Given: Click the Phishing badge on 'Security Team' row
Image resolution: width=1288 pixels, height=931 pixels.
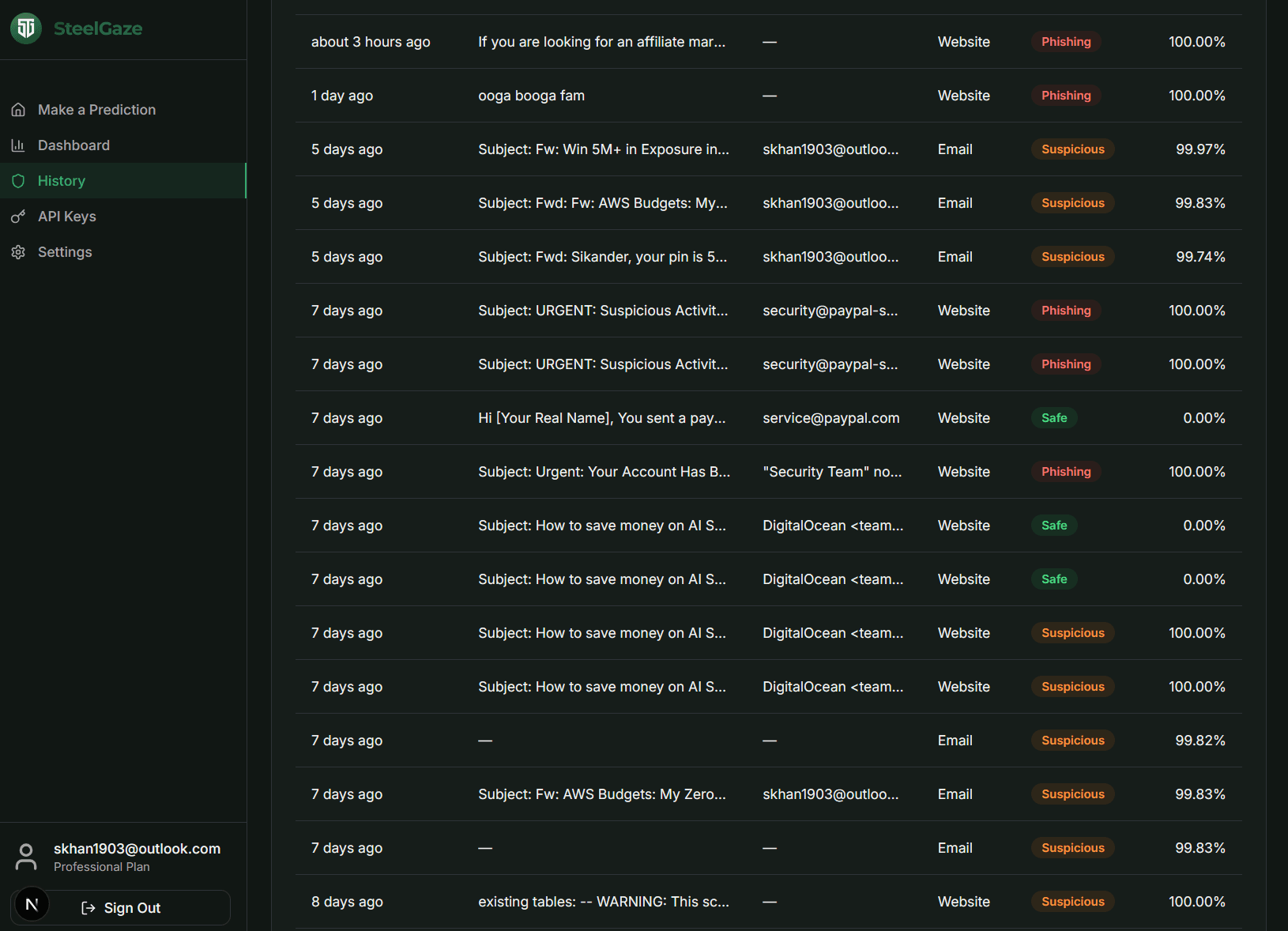Looking at the screenshot, I should point(1066,472).
